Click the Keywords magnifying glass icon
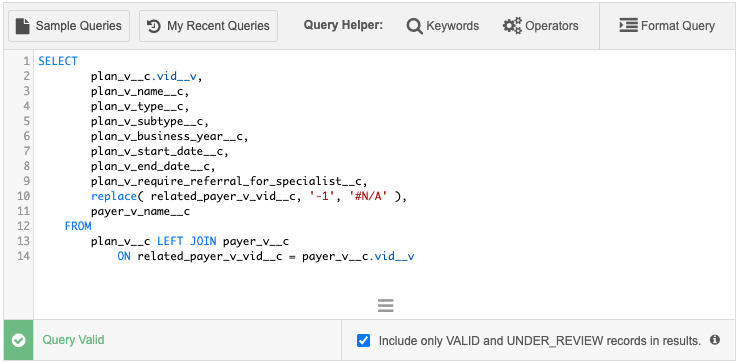This screenshot has height=363, width=739. [414, 26]
